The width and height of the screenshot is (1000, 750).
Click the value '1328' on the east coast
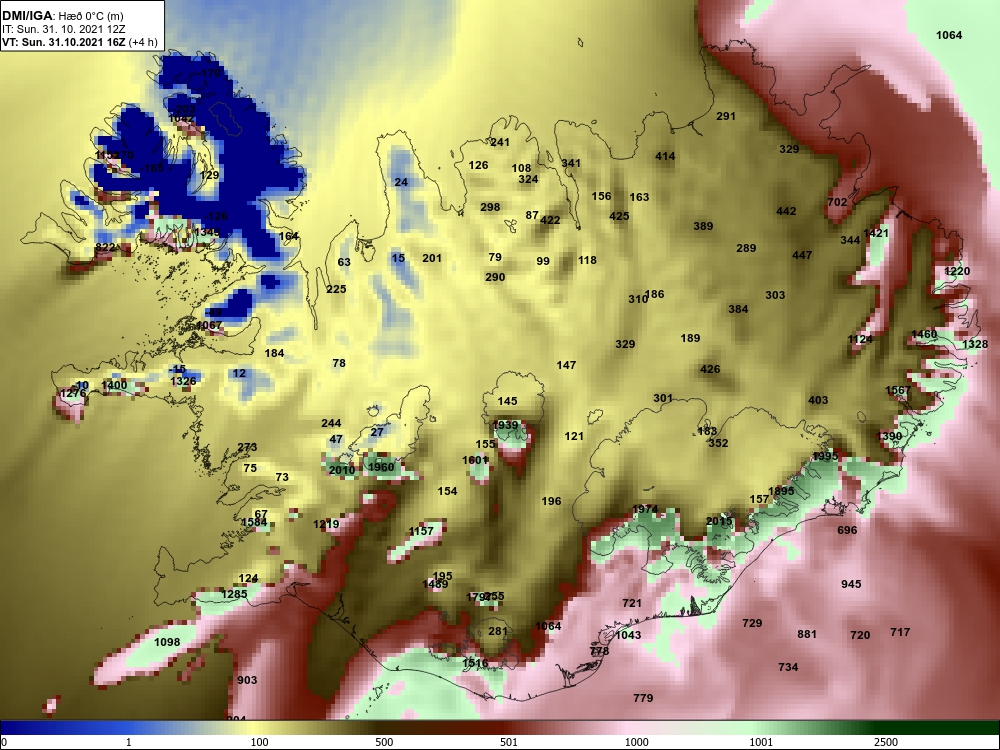tap(974, 344)
